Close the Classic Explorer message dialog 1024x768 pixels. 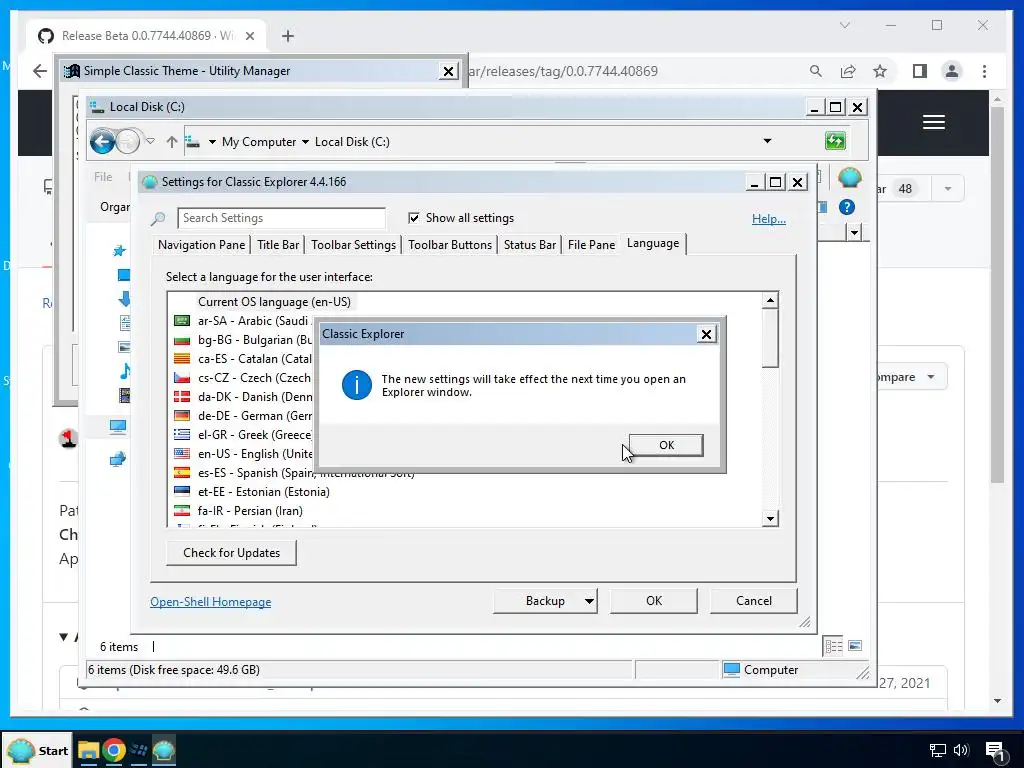tap(706, 334)
